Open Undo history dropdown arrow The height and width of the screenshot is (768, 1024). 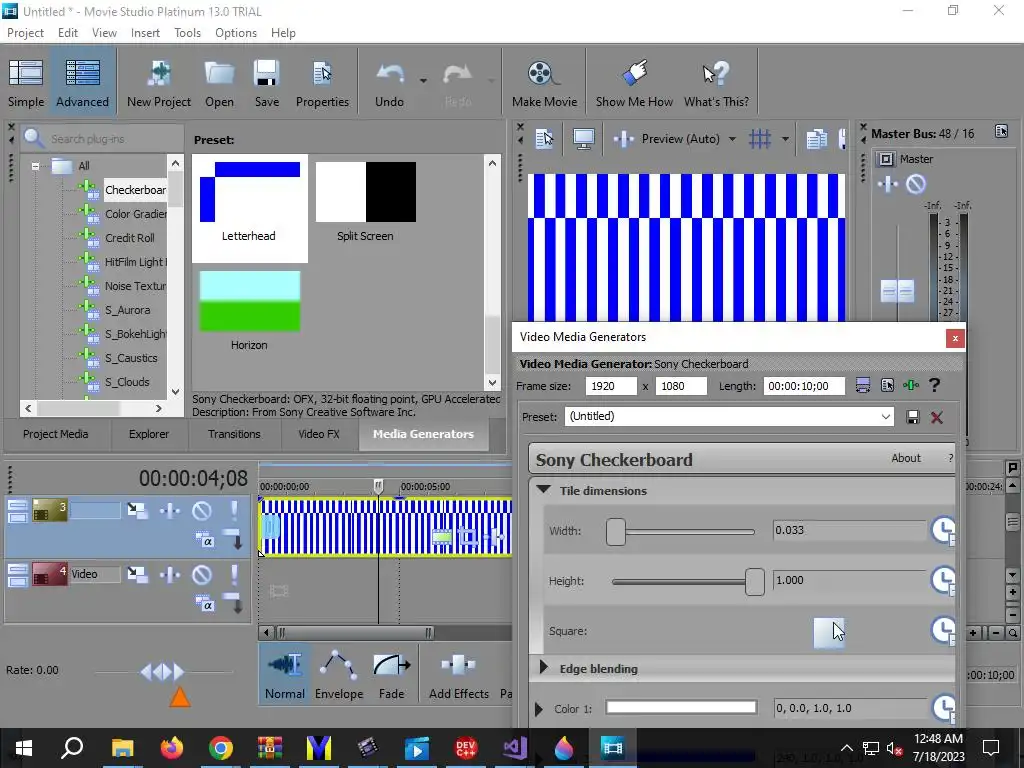[x=423, y=81]
